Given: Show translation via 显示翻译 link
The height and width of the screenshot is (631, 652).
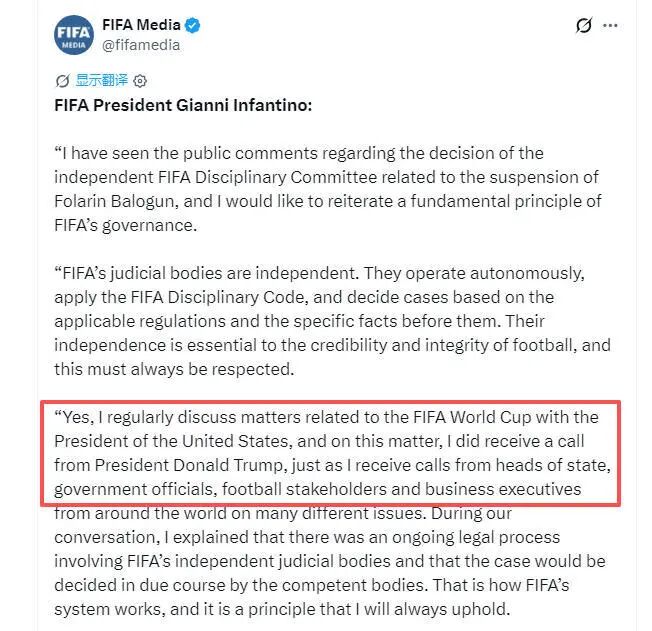Looking at the screenshot, I should coord(101,80).
